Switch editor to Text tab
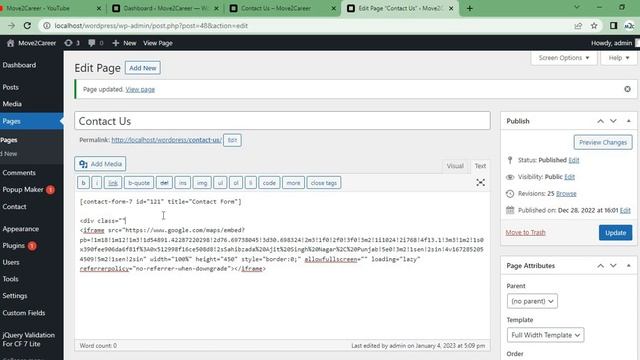Image resolution: width=640 pixels, height=360 pixels. pyautogui.click(x=480, y=166)
